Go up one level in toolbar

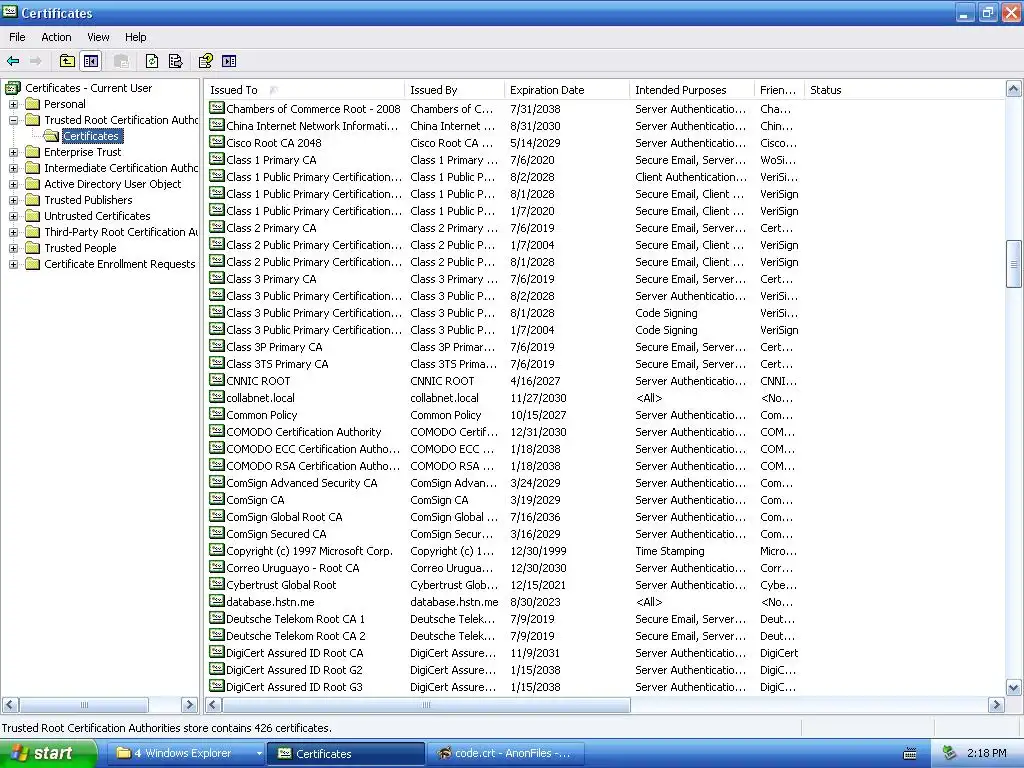pos(67,61)
